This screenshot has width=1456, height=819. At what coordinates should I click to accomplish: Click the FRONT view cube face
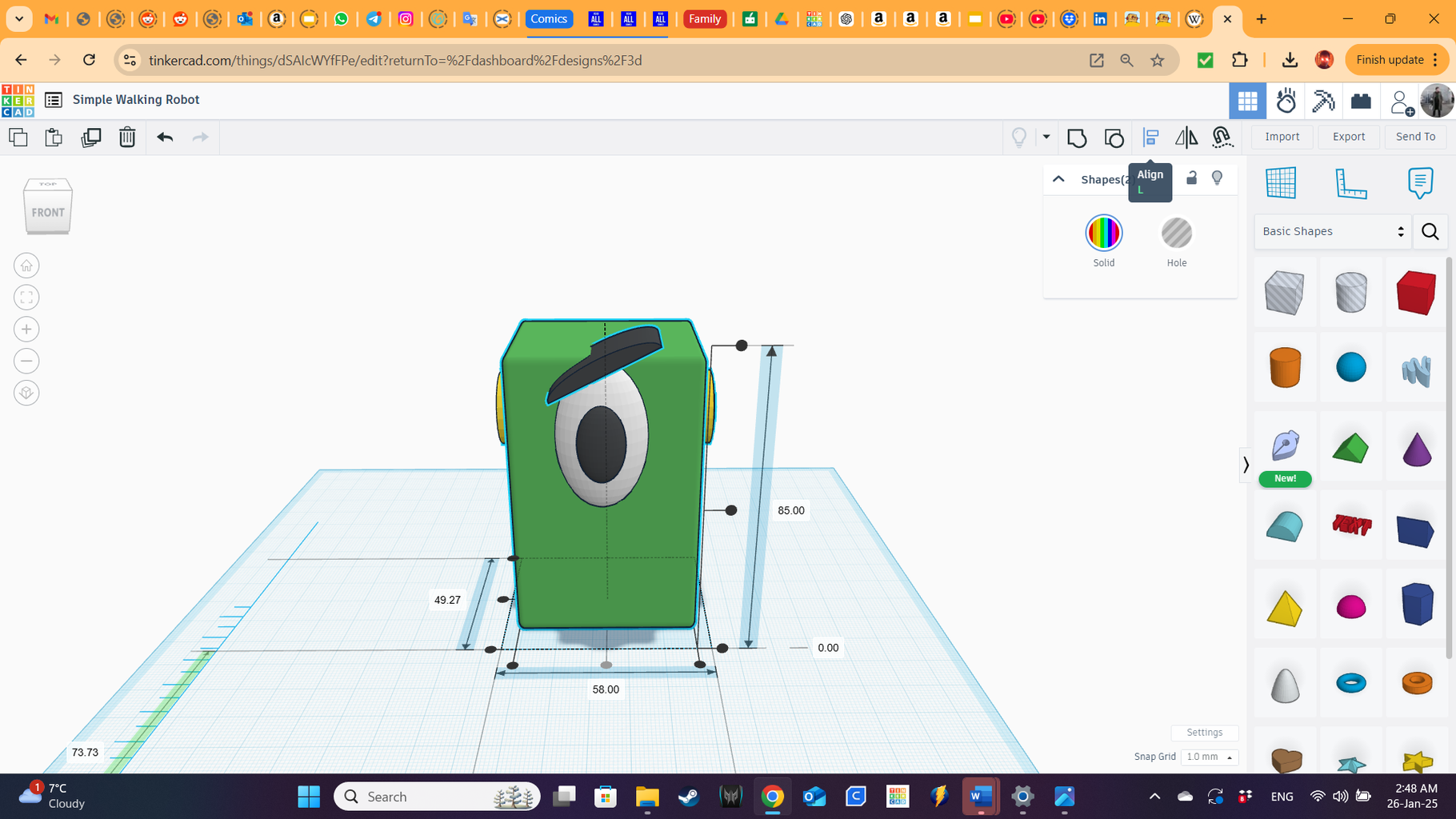[48, 213]
